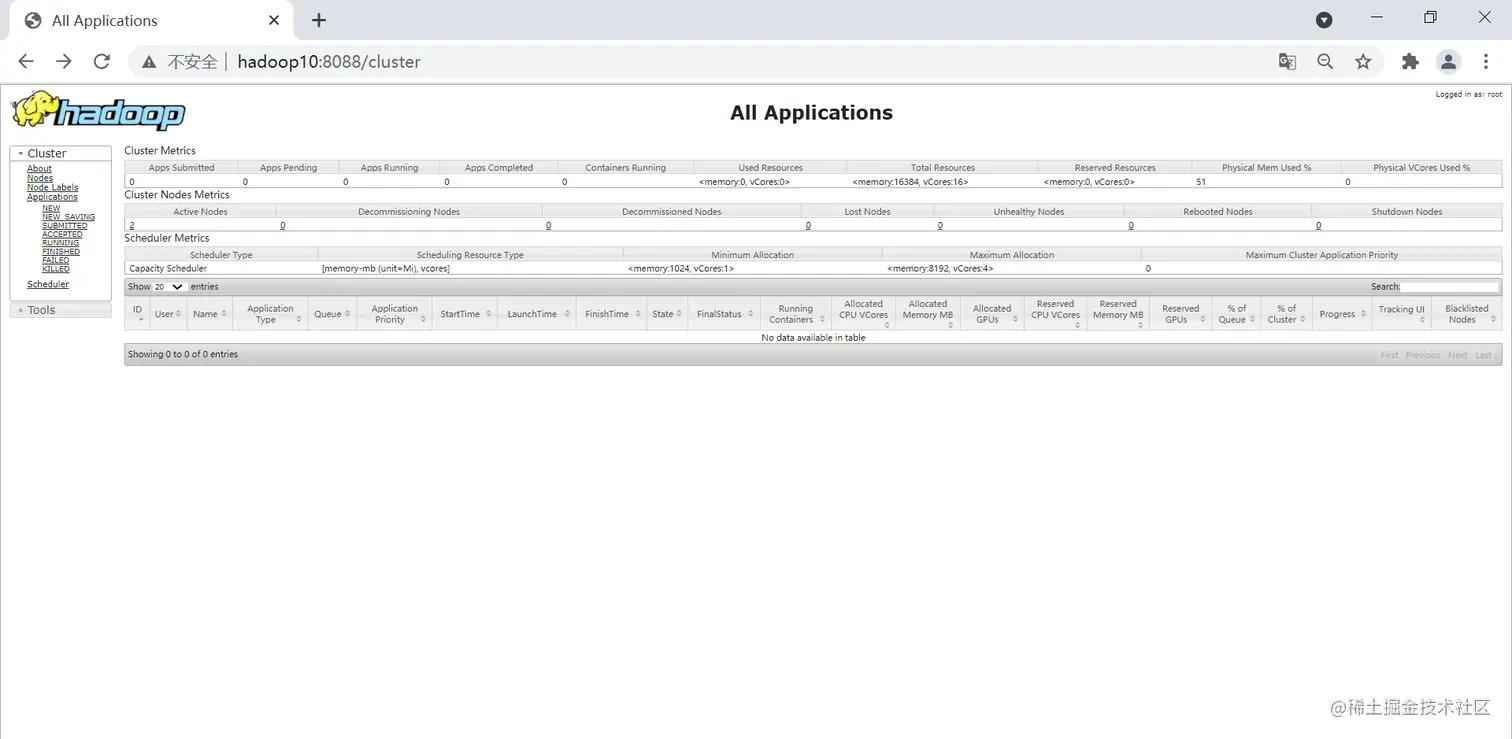Image resolution: width=1512 pixels, height=739 pixels.
Task: Collapse the Cluster sidebar section
Action: (61, 153)
